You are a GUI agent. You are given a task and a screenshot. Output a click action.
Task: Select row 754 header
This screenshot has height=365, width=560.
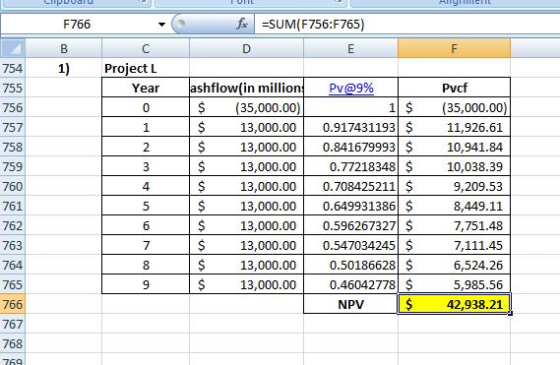coord(13,68)
